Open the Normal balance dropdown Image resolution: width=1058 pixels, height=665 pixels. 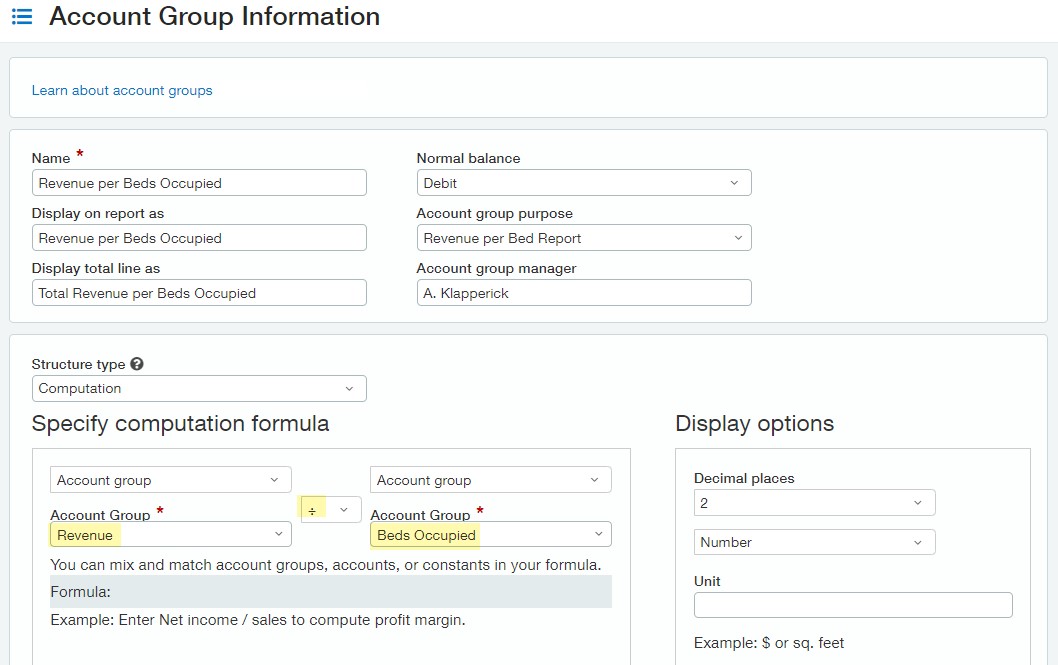click(583, 183)
